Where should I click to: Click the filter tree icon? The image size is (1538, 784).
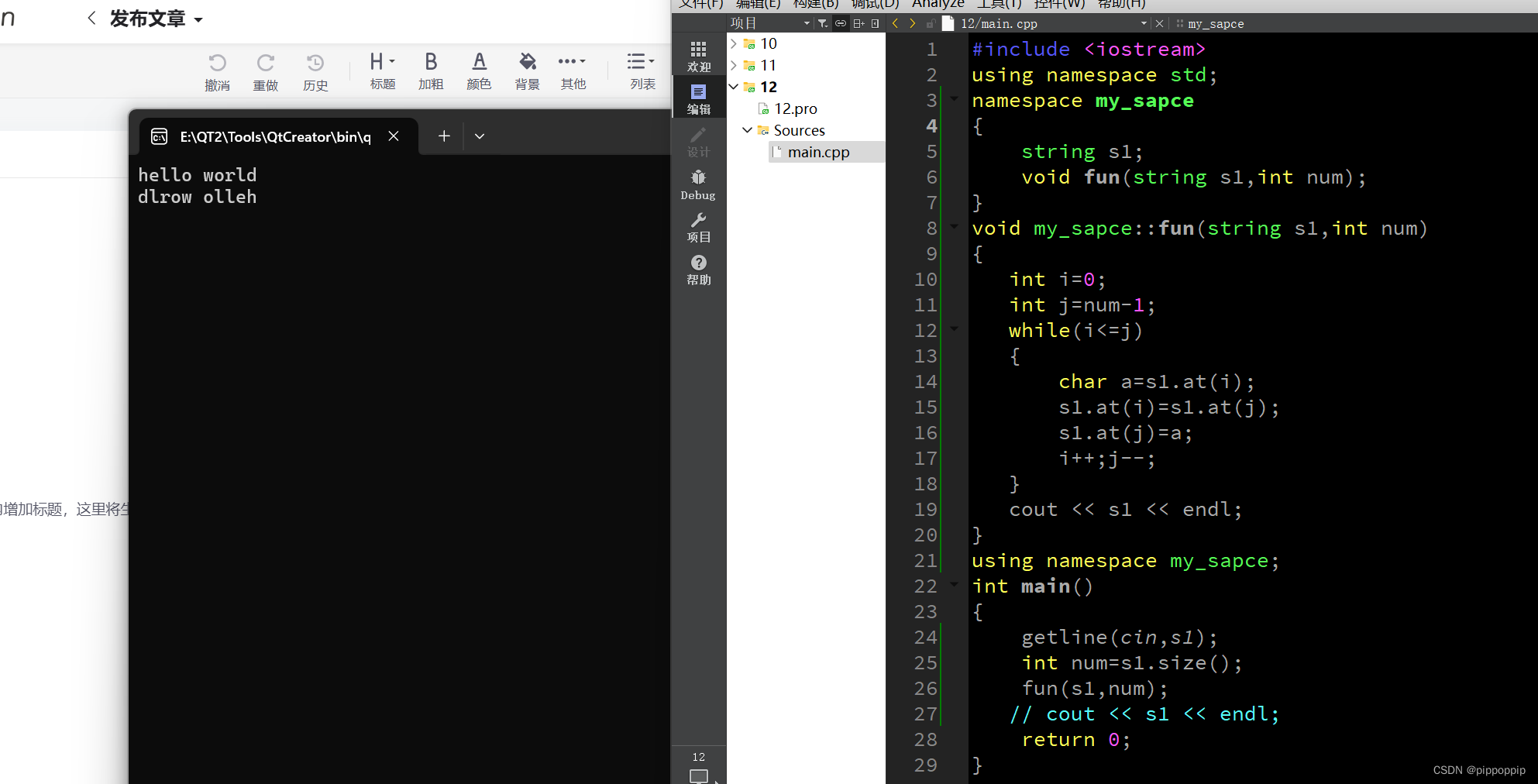(823, 23)
